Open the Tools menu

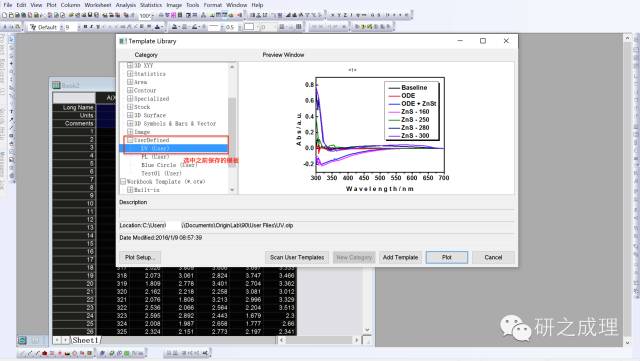tap(193, 5)
